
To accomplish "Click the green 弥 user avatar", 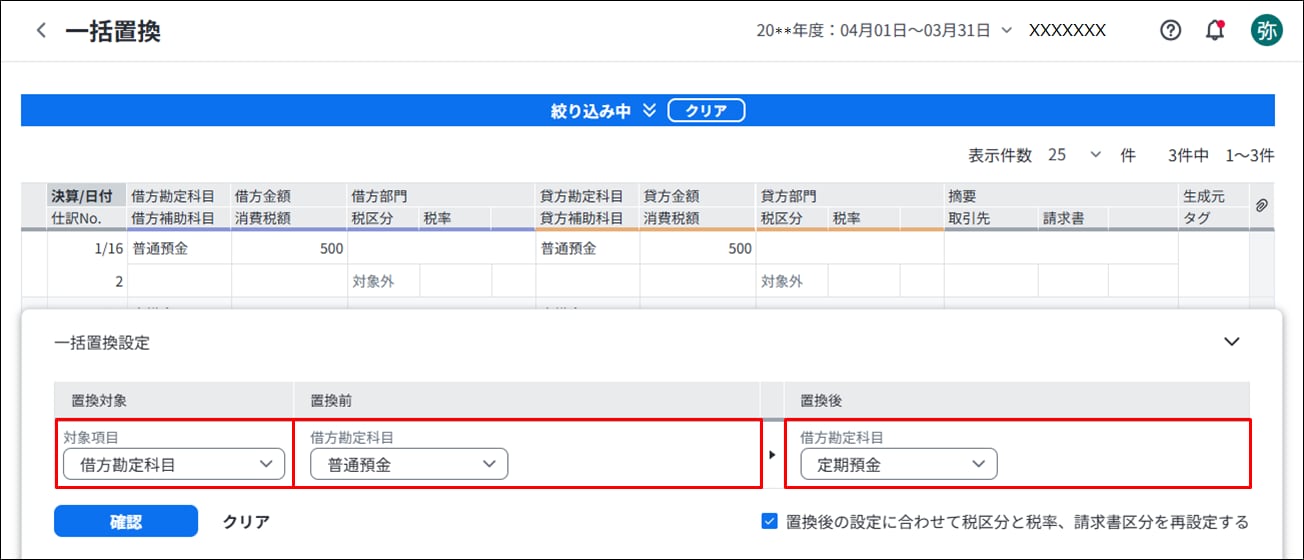I will [1266, 31].
